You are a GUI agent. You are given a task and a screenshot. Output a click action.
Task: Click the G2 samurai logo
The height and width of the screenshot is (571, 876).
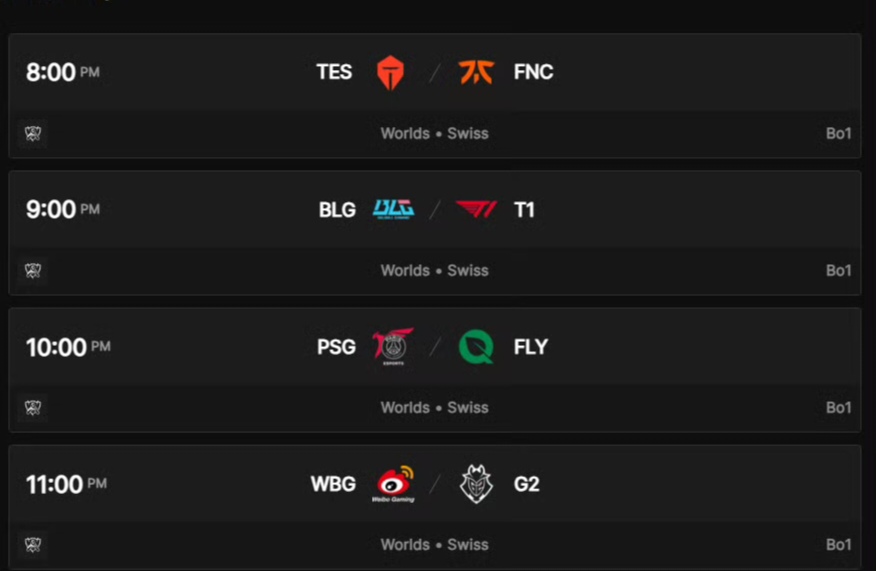[x=476, y=484]
